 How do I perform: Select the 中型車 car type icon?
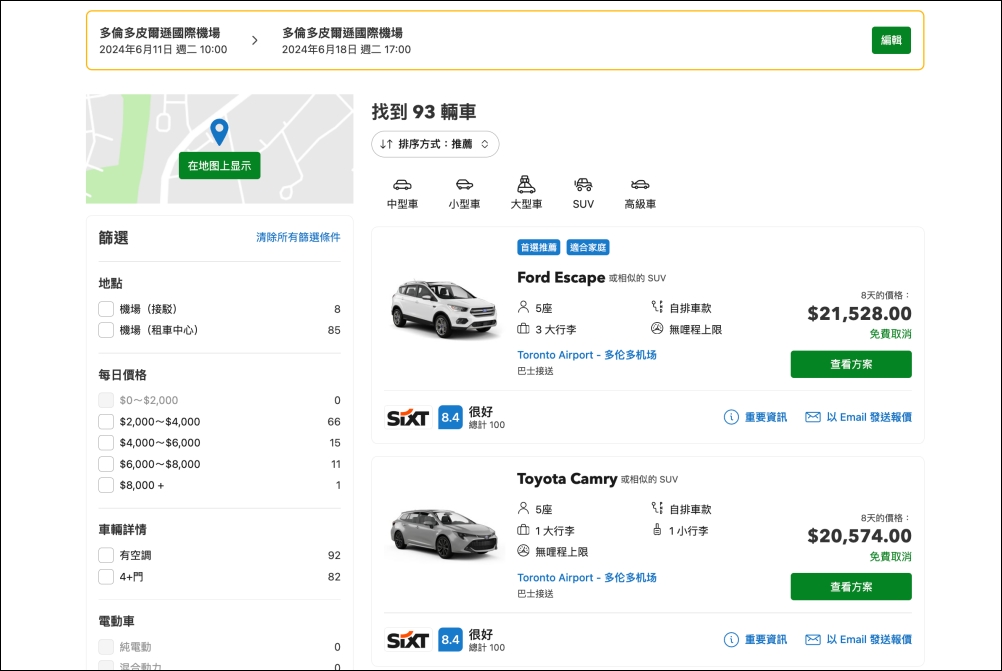(x=402, y=185)
